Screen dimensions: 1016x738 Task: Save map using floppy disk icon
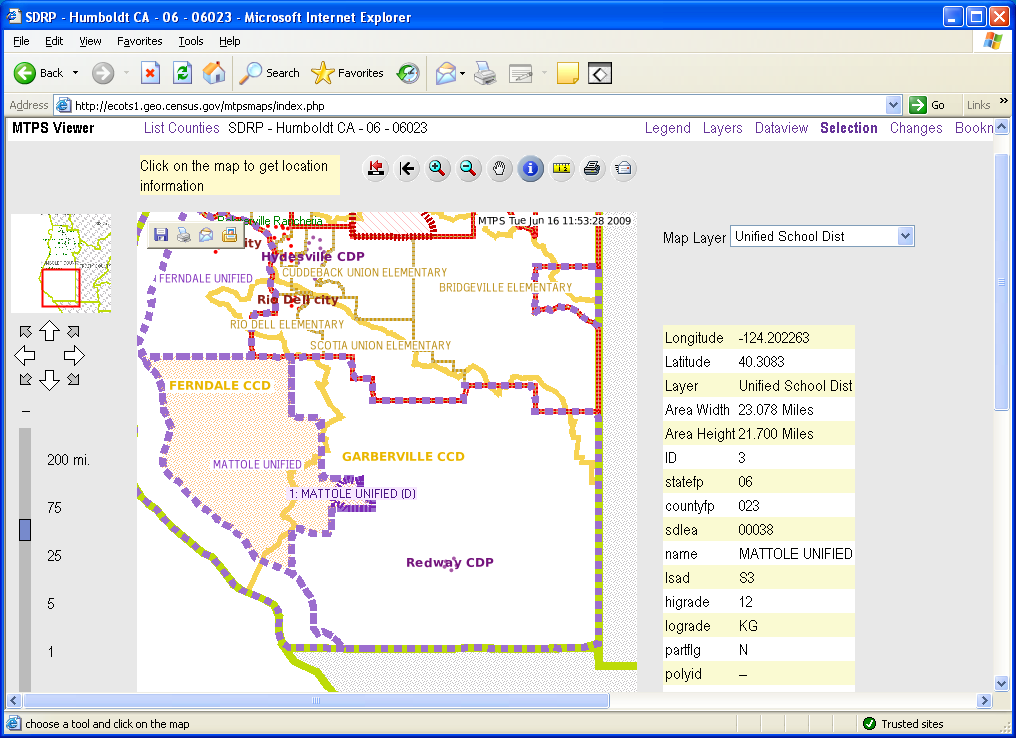pyautogui.click(x=161, y=235)
